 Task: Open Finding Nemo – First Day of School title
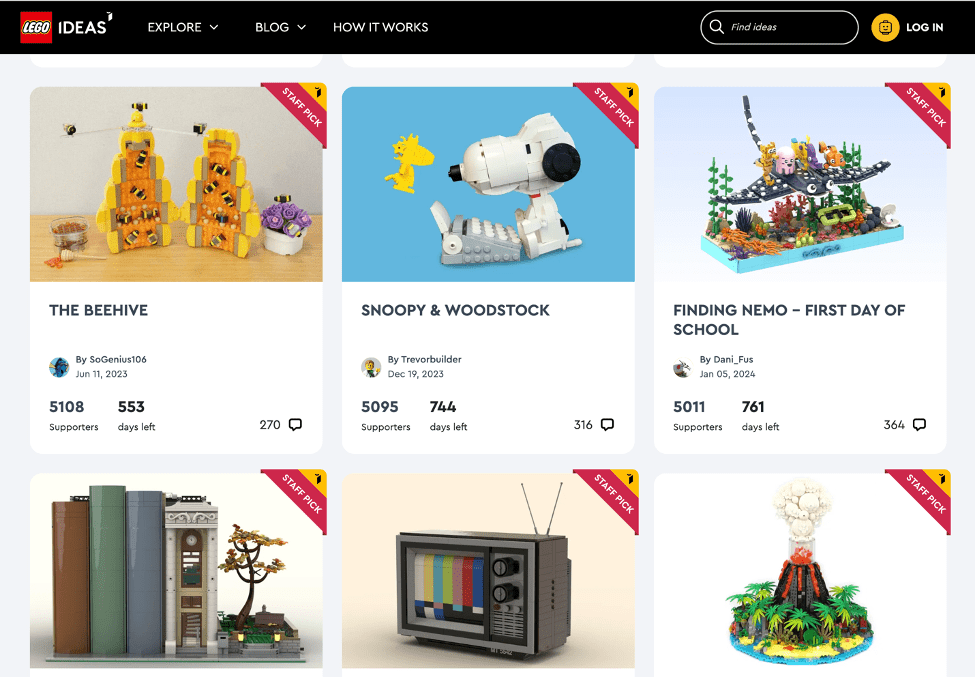click(x=789, y=320)
